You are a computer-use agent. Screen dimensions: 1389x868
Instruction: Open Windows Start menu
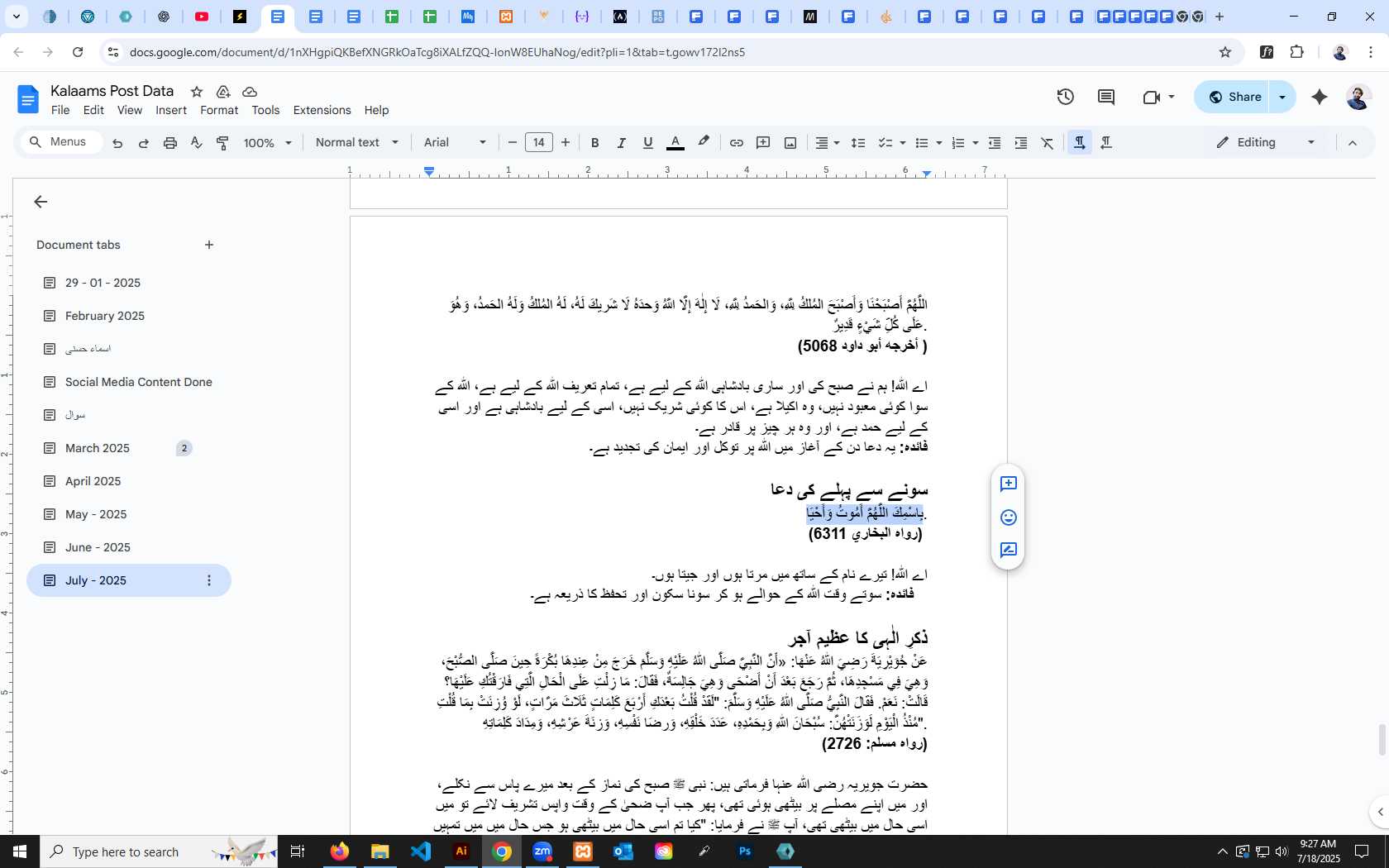click(x=20, y=851)
